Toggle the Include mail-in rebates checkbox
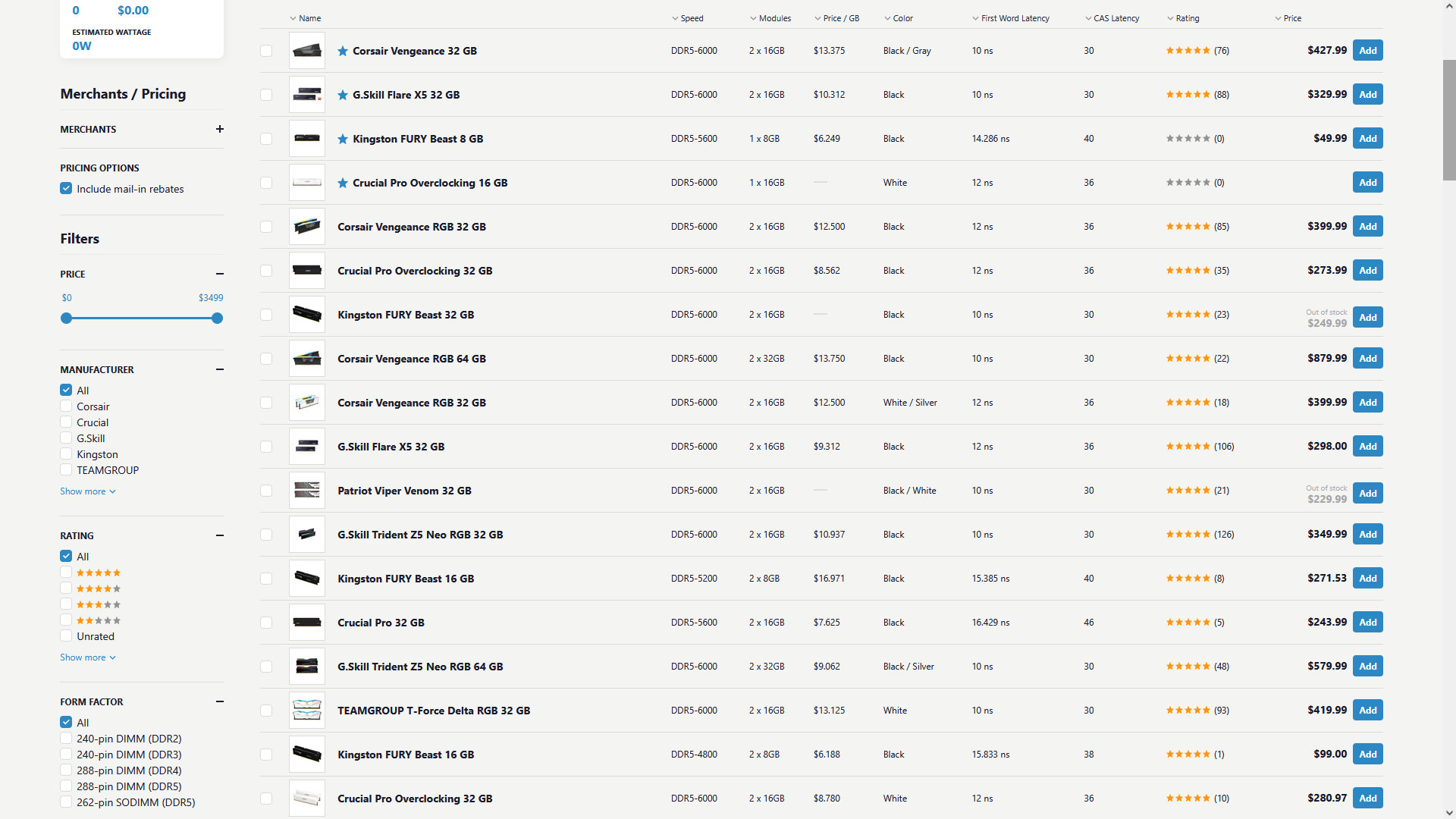This screenshot has width=1456, height=819. coord(67,189)
